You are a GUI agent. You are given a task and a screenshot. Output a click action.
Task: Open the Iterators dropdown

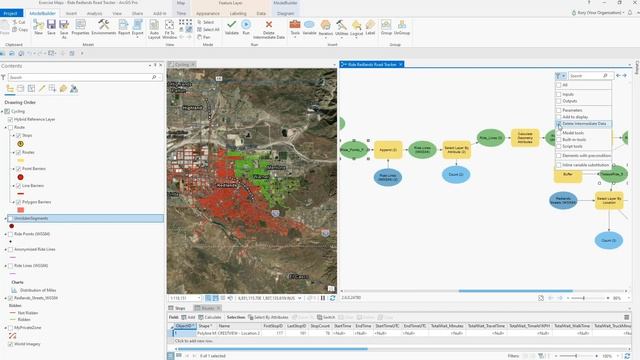pos(325,29)
